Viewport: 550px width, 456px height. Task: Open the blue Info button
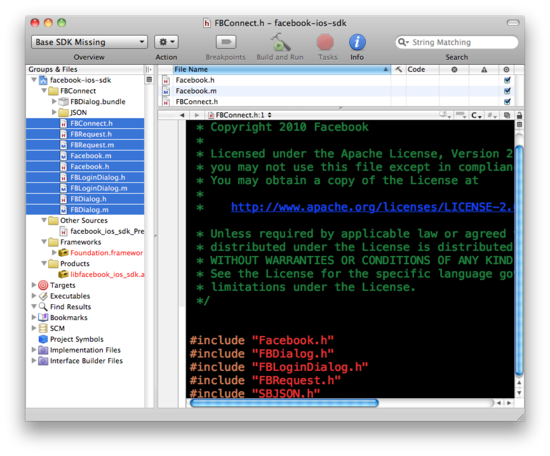pyautogui.click(x=357, y=42)
